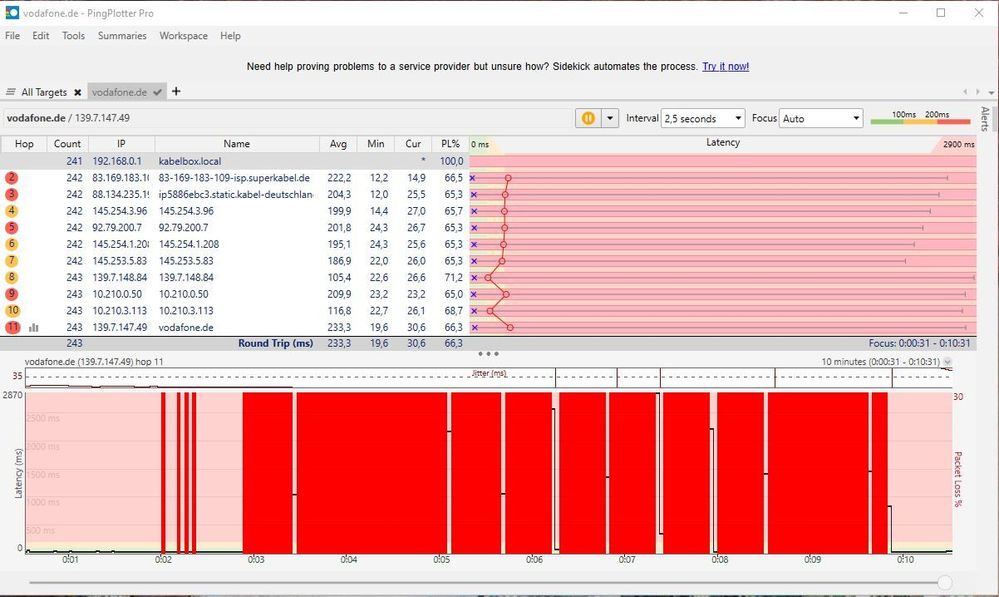Open the Edit menu

tap(41, 36)
